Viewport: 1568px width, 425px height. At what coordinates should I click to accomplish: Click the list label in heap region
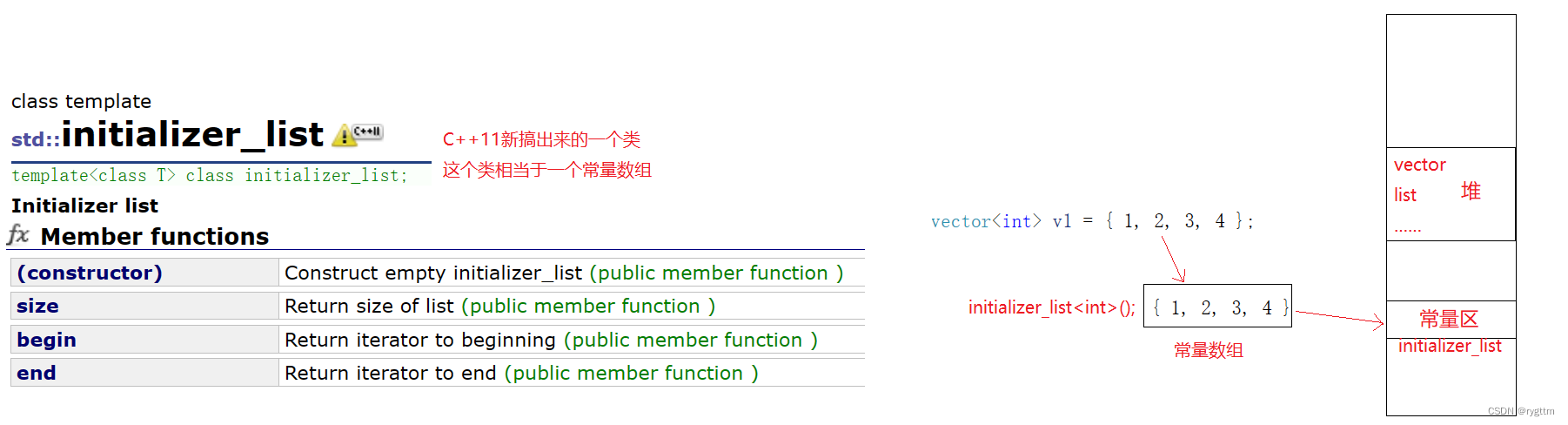pyautogui.click(x=1404, y=195)
